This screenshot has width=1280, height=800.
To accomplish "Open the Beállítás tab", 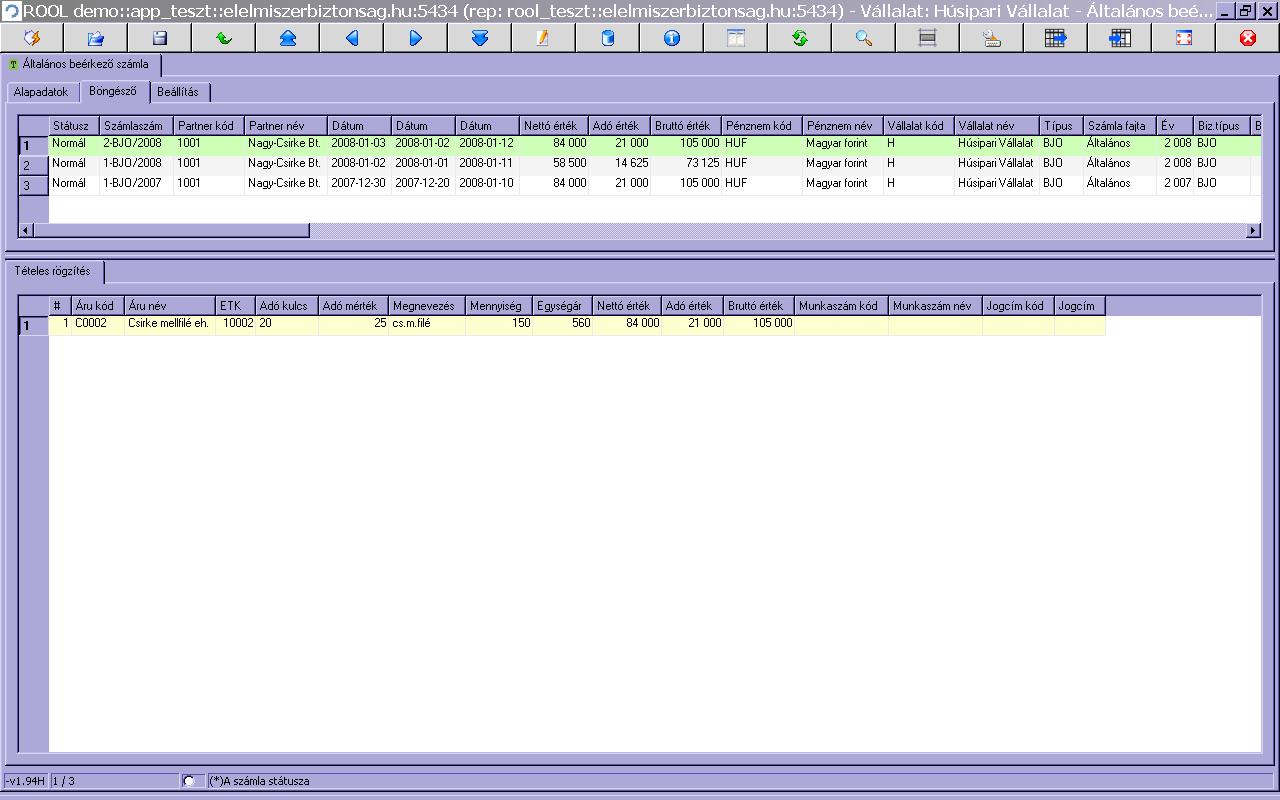I will [x=178, y=92].
